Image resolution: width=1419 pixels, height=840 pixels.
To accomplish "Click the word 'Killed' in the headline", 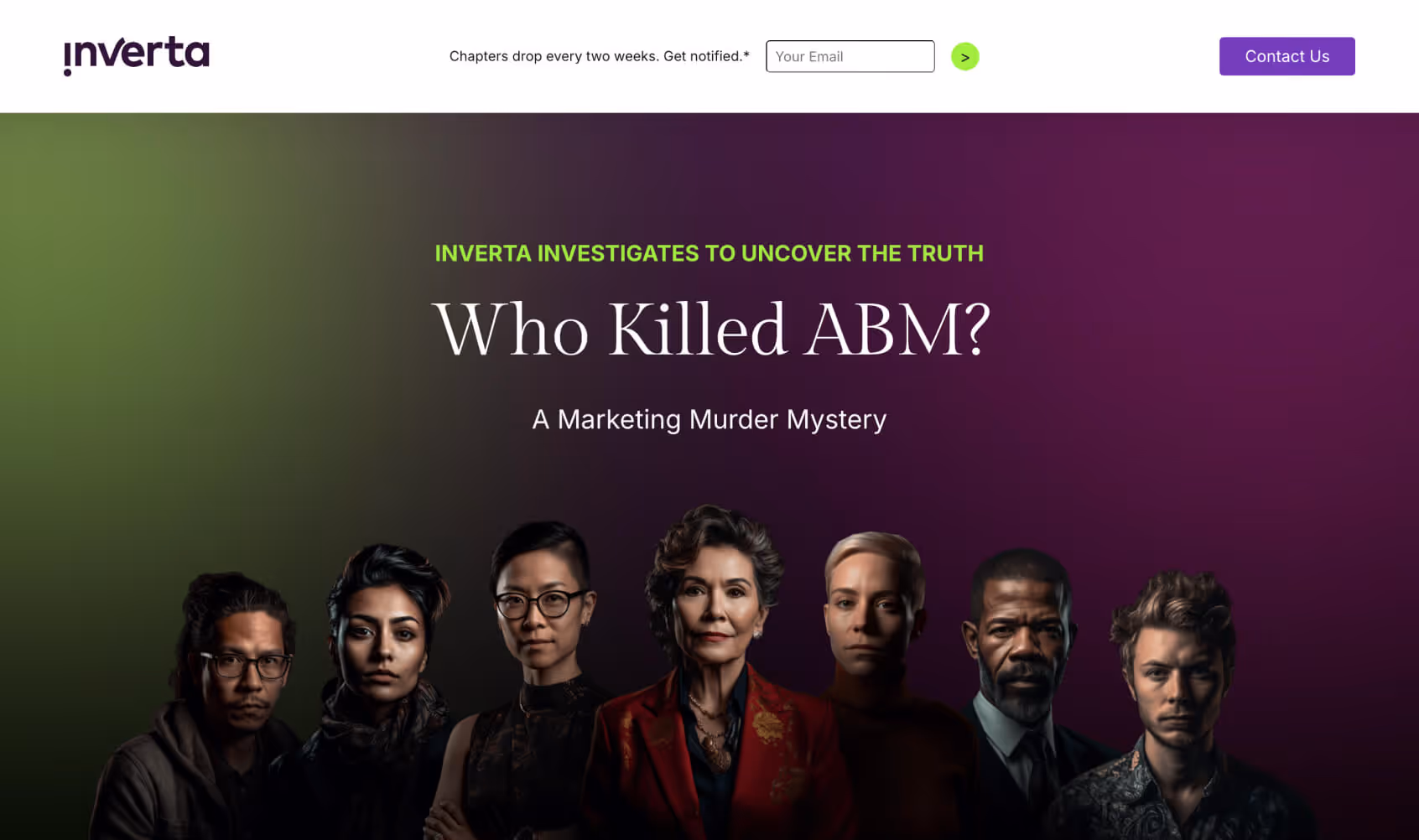I will click(698, 329).
